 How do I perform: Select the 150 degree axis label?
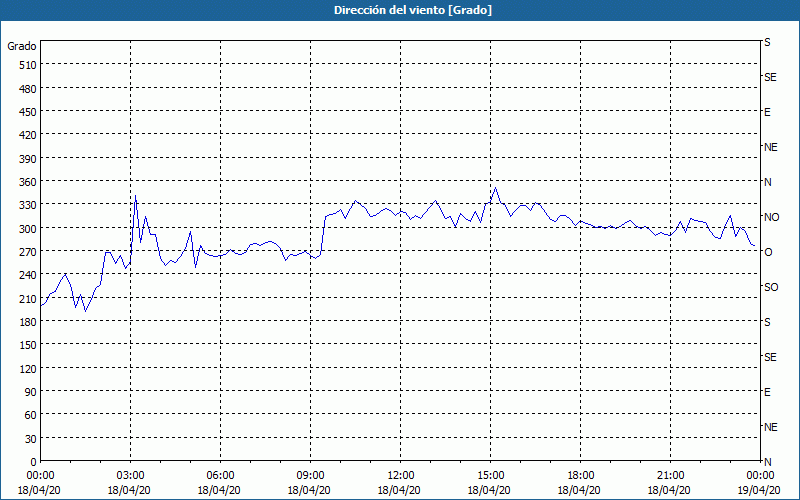click(x=28, y=345)
